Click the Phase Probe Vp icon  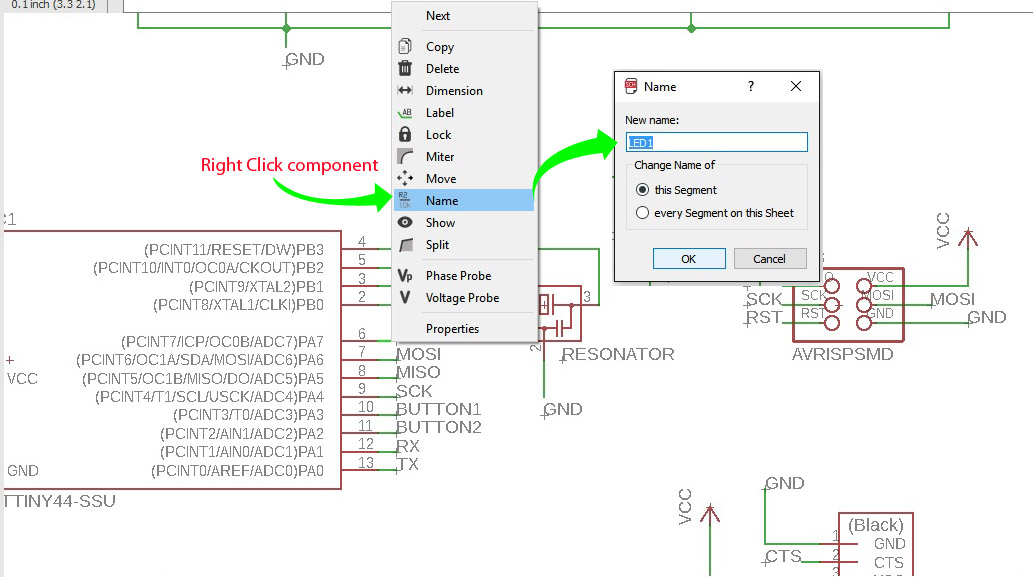tap(405, 275)
